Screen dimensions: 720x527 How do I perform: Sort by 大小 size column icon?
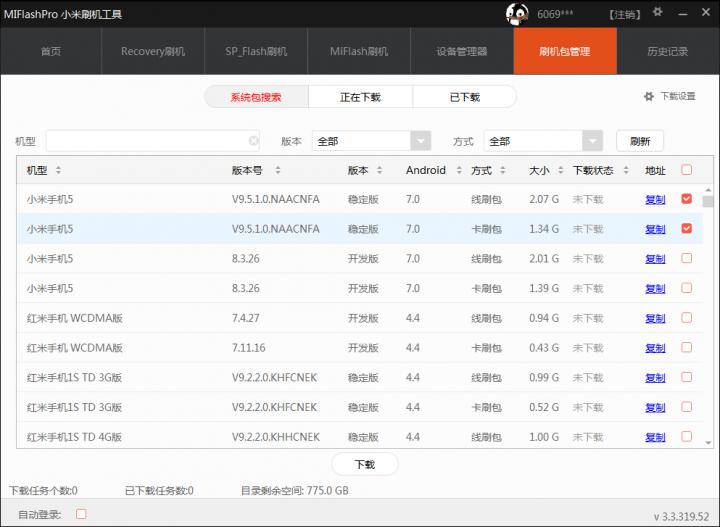coord(560,170)
